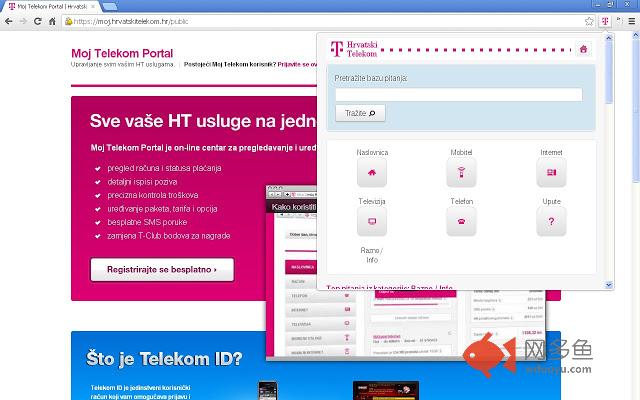
Task: Click the search question input field
Action: pyautogui.click(x=459, y=95)
